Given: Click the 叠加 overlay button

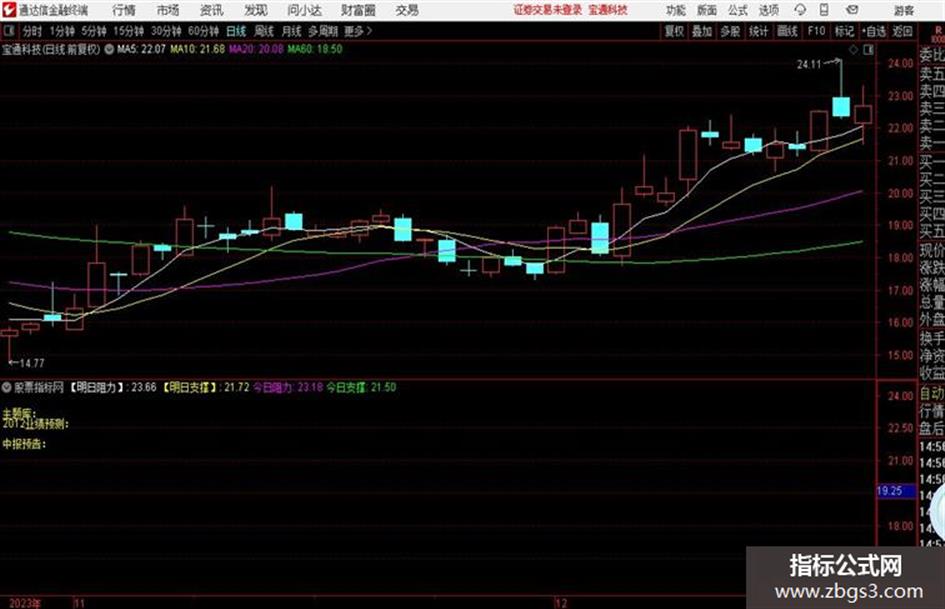Looking at the screenshot, I should coord(702,31).
